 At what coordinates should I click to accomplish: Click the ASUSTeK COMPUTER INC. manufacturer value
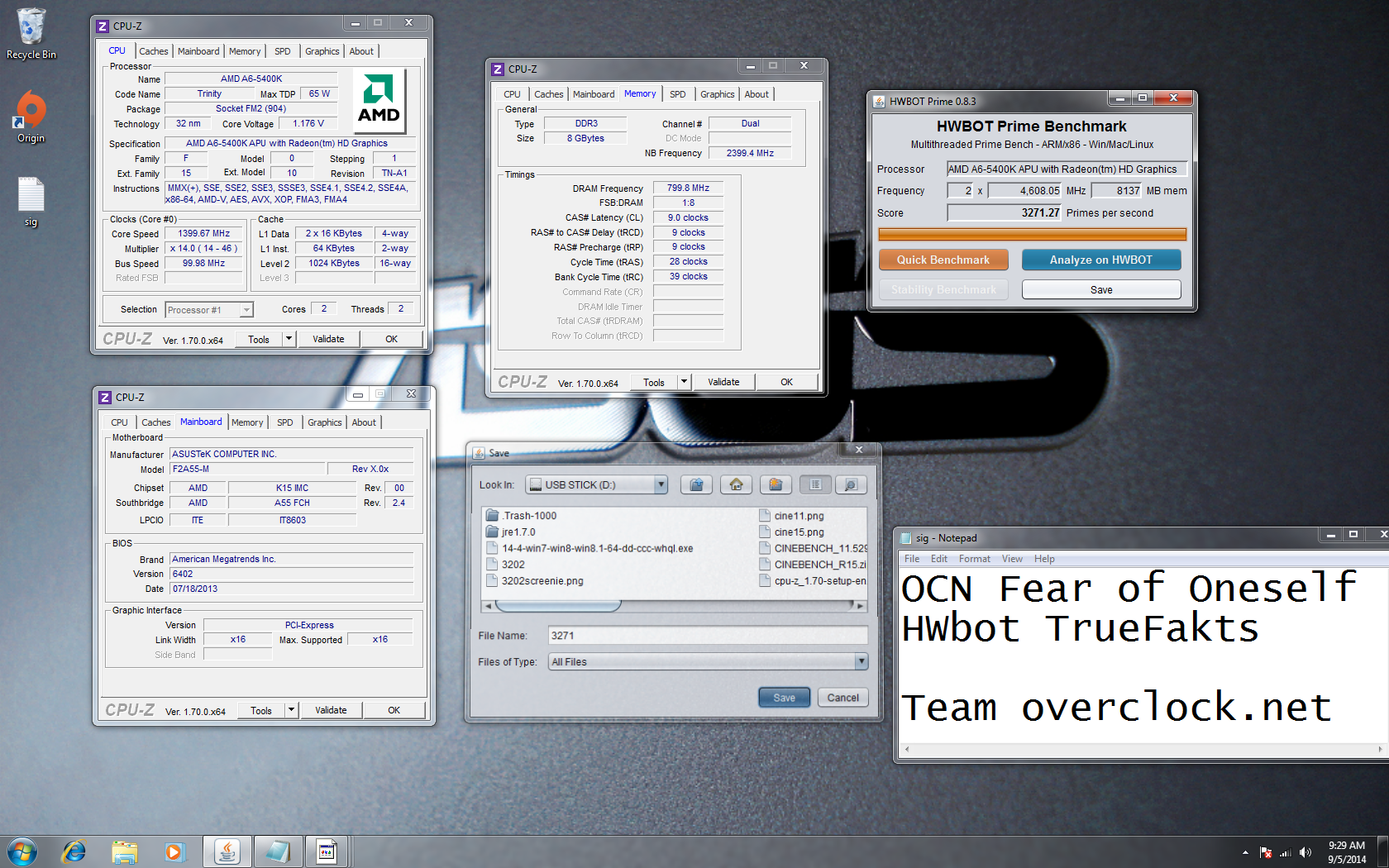(291, 454)
